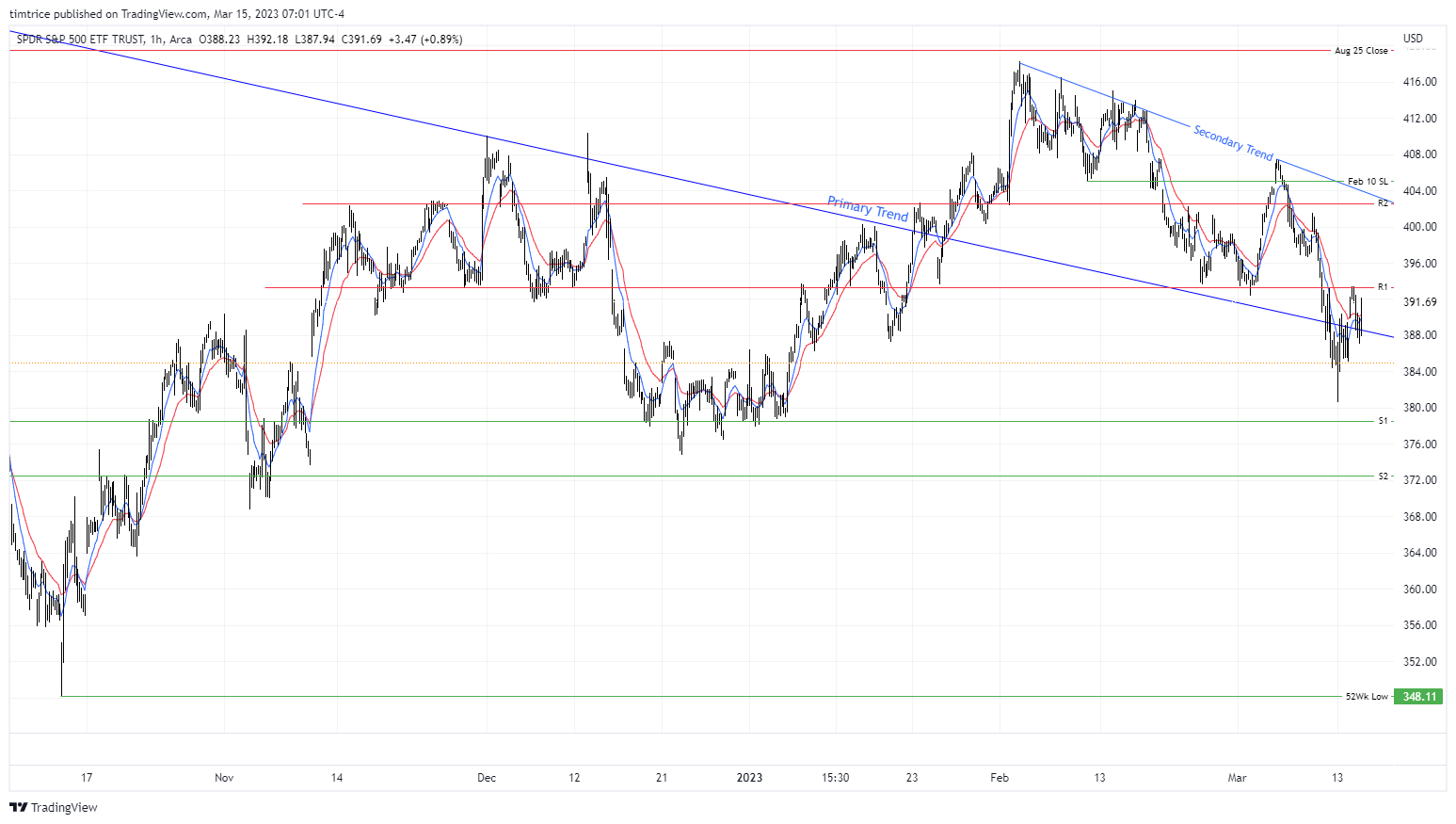
Task: Click the 391.69 current price axis label
Action: (1419, 302)
